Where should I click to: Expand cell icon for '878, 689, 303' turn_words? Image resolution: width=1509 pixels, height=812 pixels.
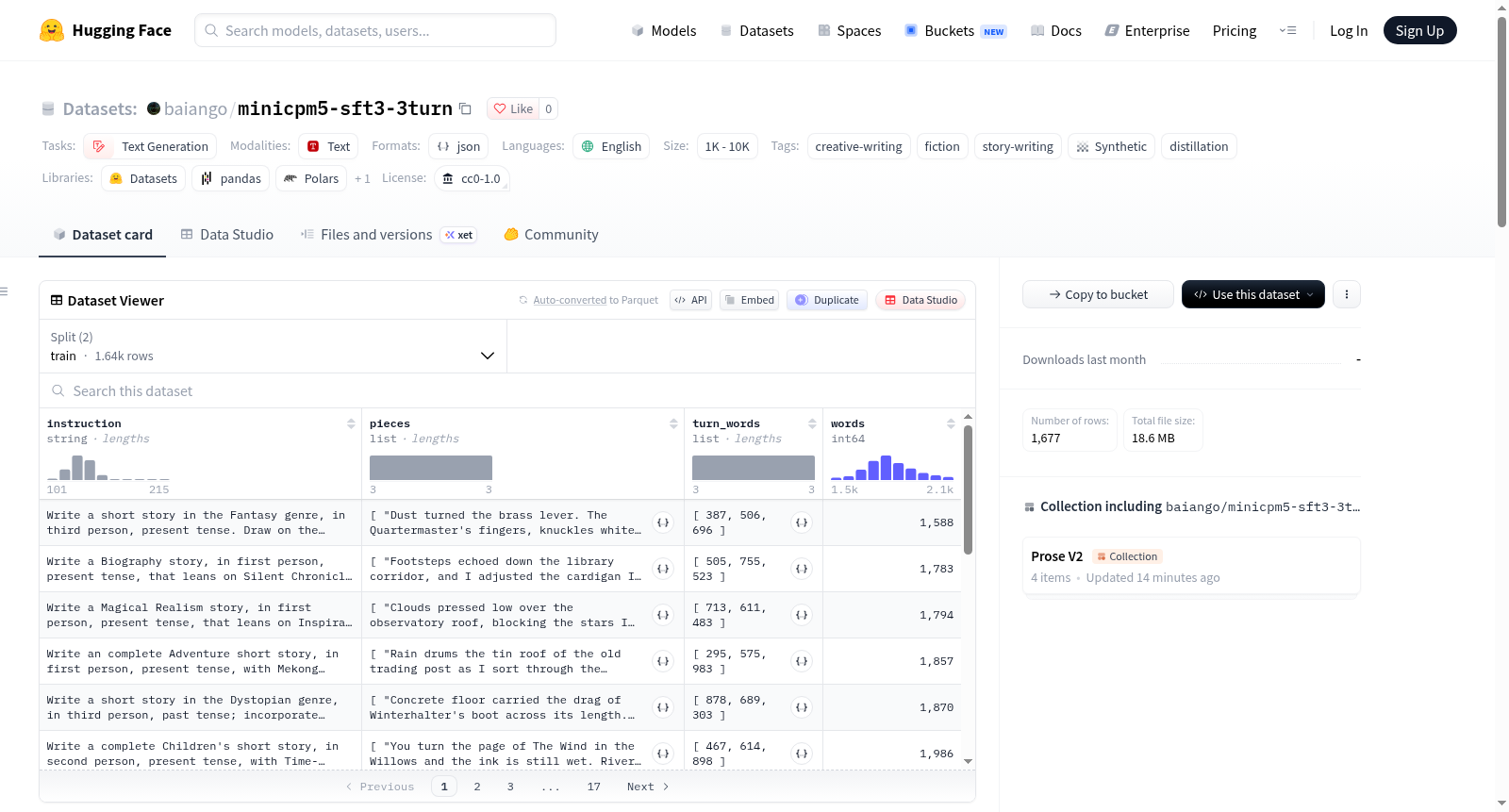point(802,707)
